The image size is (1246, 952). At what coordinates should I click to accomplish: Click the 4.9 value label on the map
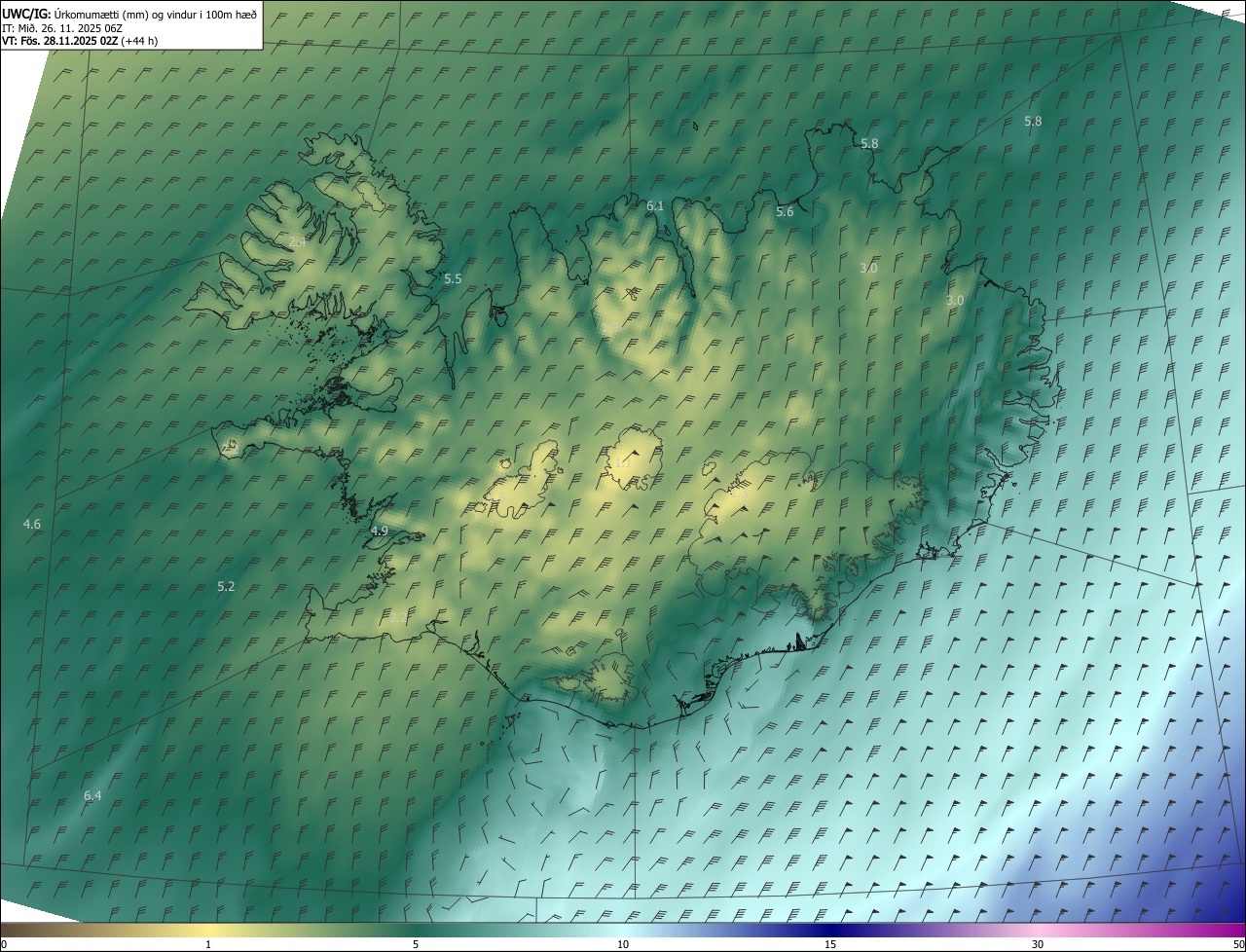380,531
